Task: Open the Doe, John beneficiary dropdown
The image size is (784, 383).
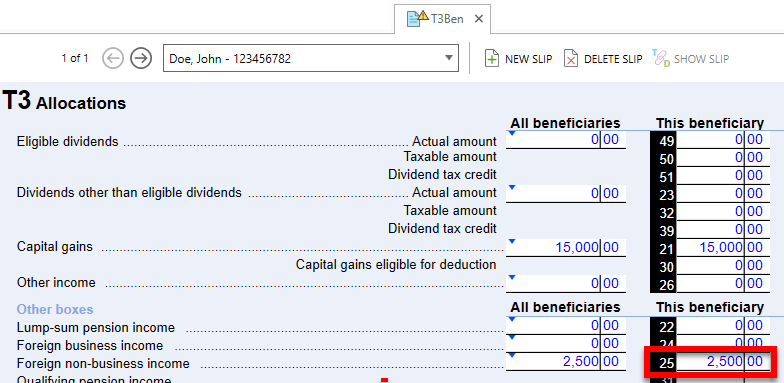Action: click(x=310, y=58)
